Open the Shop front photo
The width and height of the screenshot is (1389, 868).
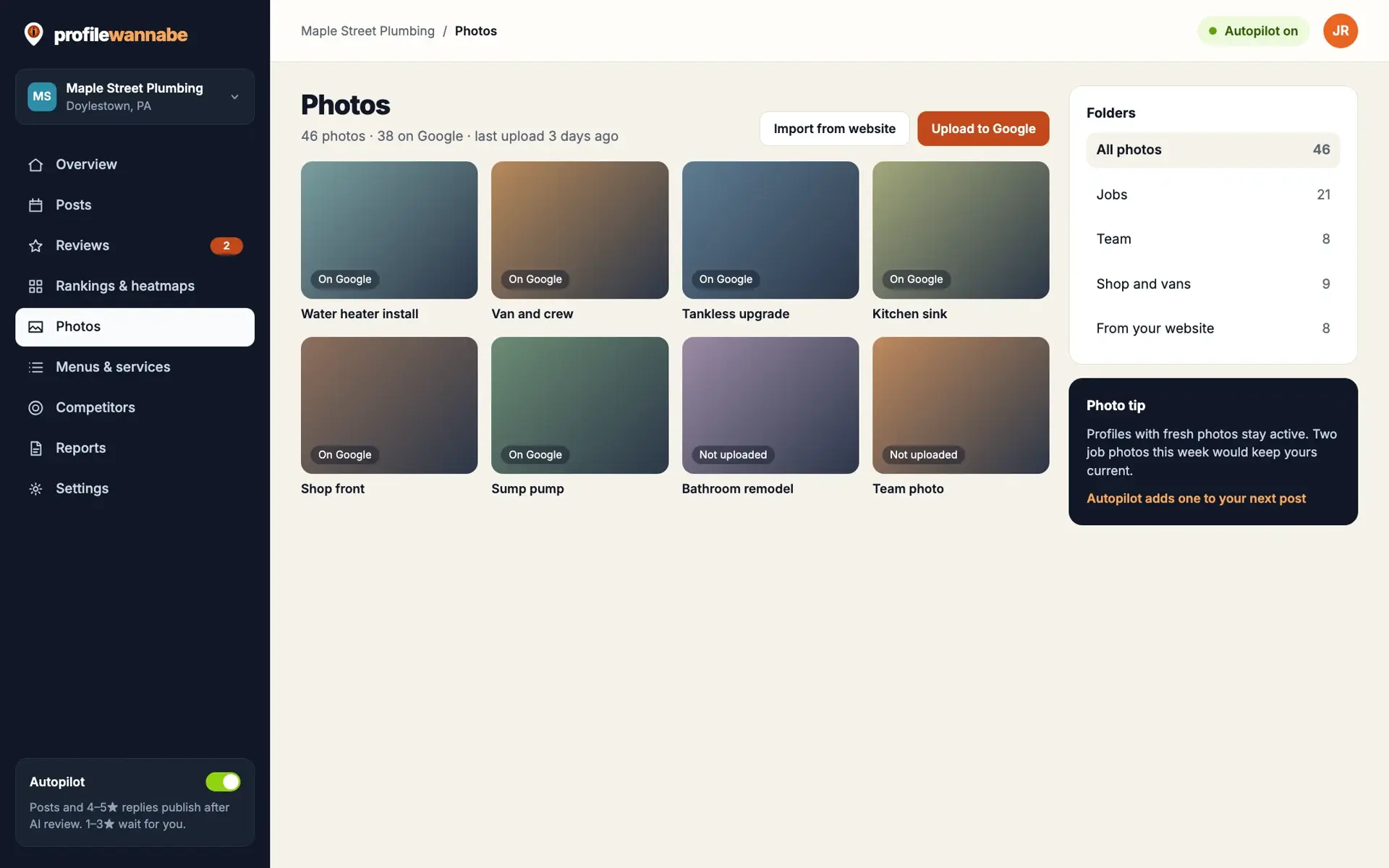pyautogui.click(x=389, y=405)
